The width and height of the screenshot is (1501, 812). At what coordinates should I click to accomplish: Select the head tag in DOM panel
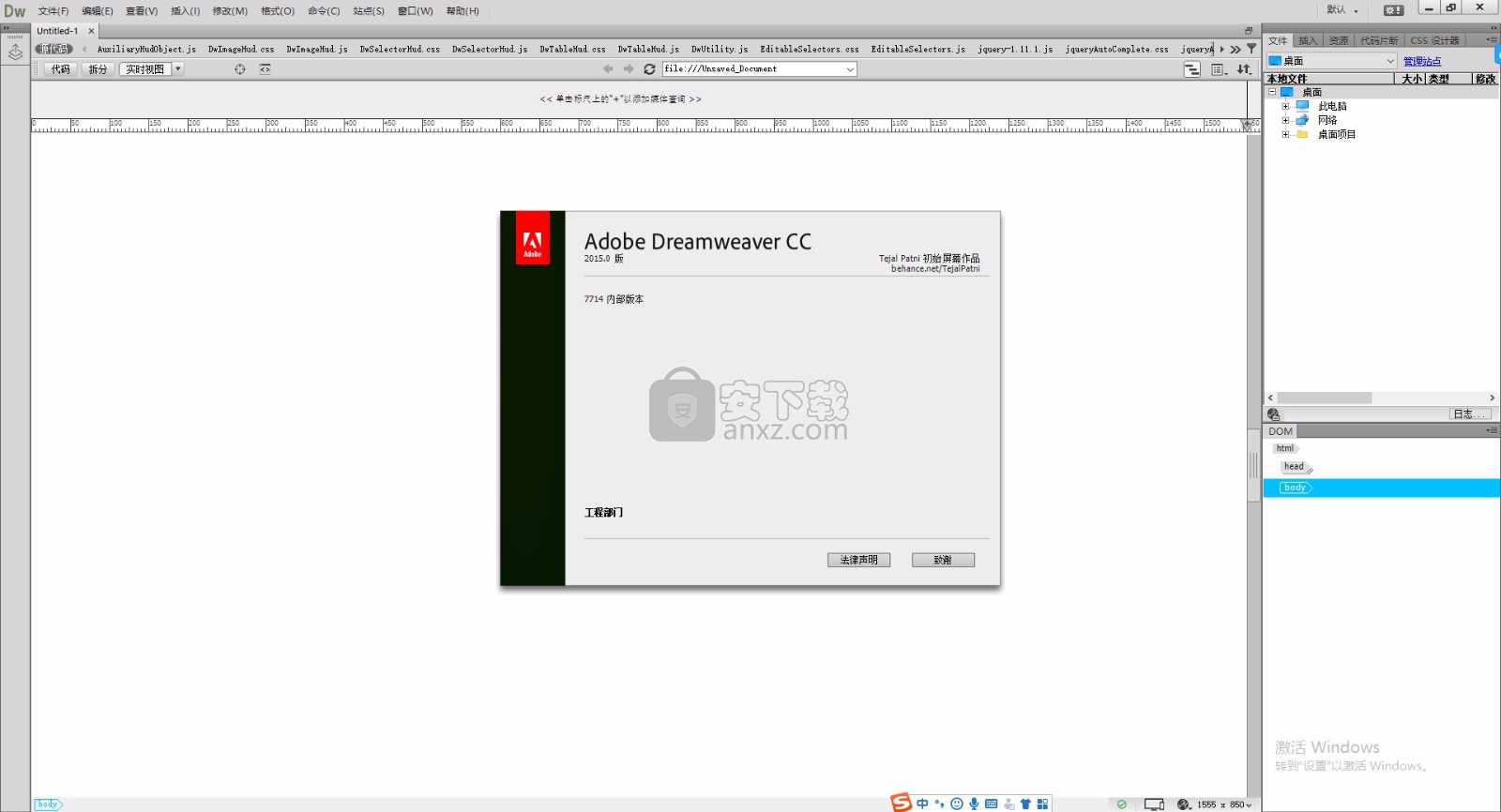click(x=1295, y=467)
